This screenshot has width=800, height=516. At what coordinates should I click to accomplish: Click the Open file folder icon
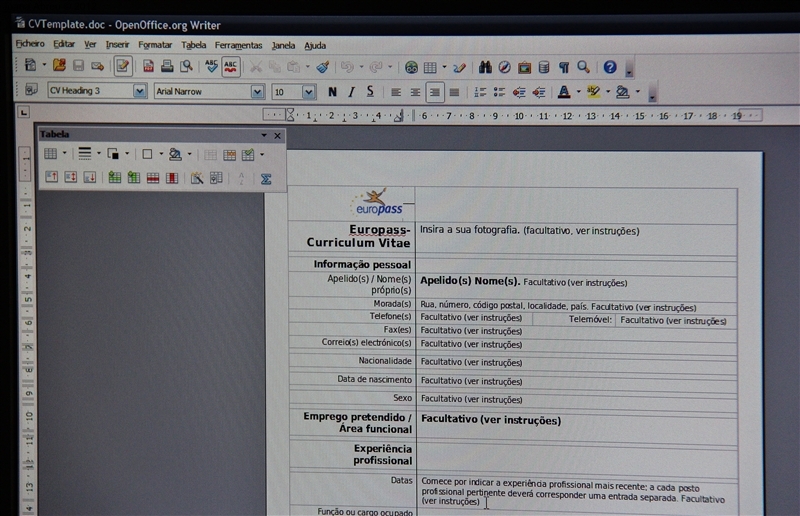click(x=59, y=65)
